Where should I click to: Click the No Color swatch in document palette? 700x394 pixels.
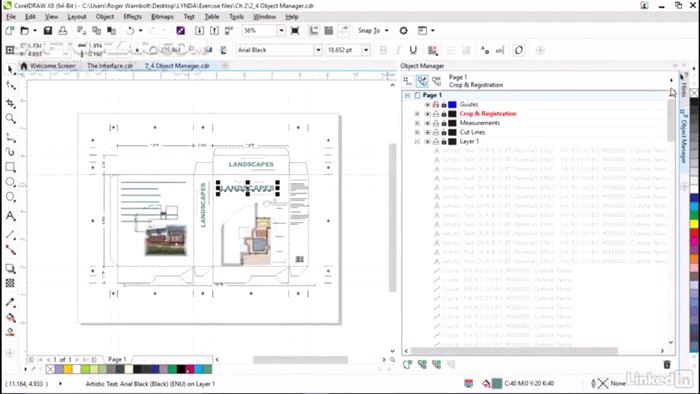click(x=50, y=369)
